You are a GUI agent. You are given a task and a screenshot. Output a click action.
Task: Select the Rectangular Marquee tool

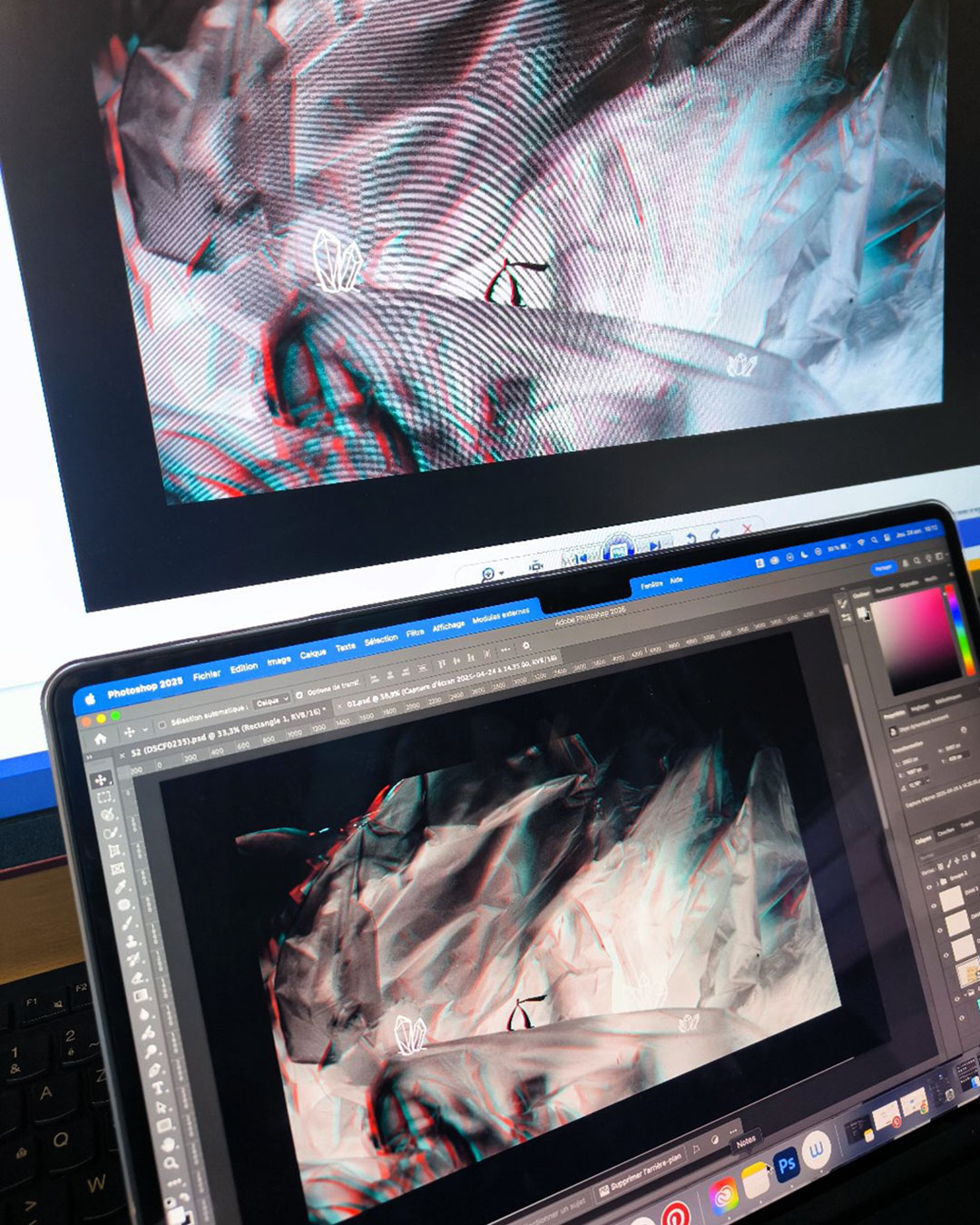(x=104, y=797)
